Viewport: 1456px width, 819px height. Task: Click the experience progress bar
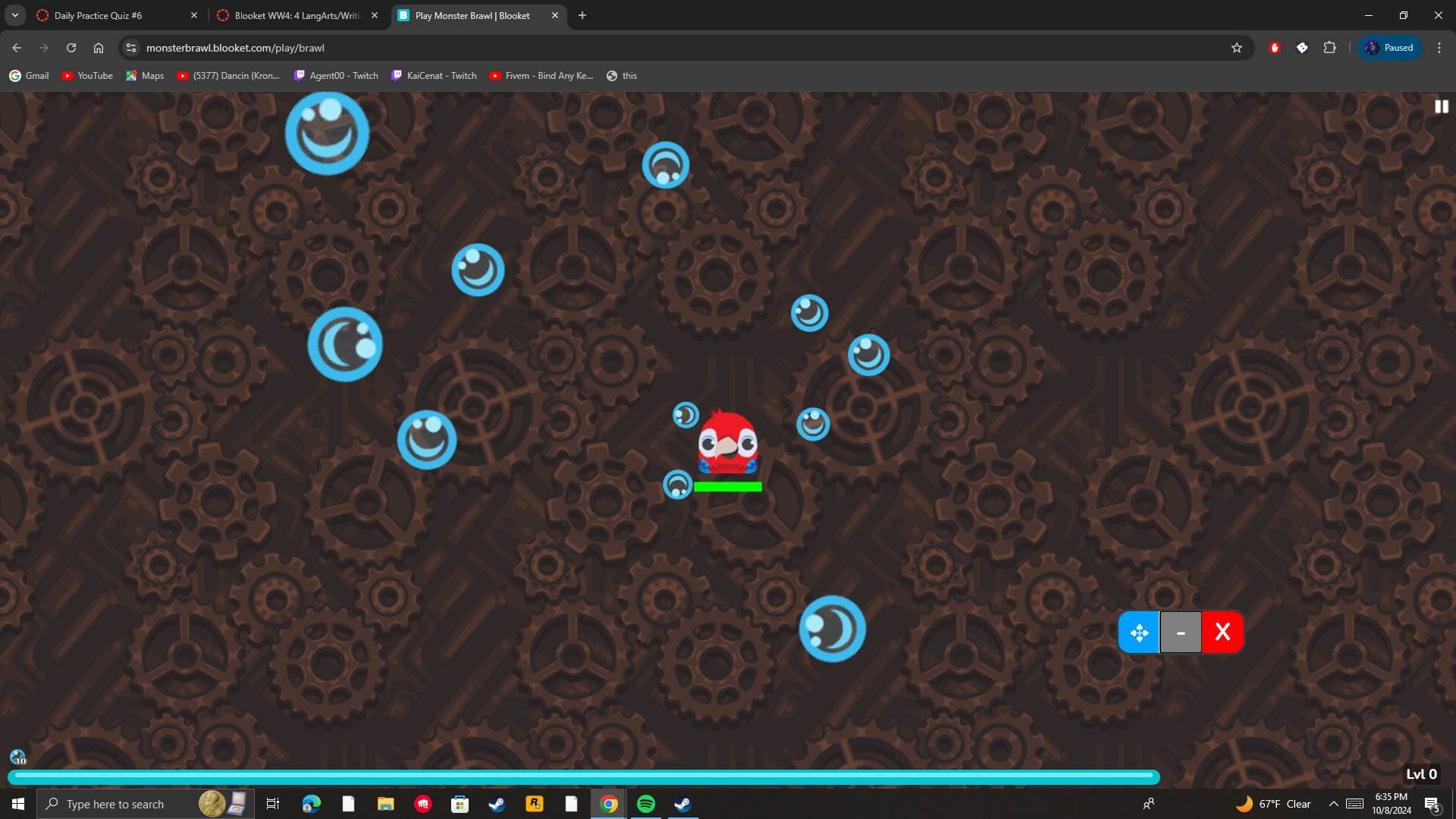tap(582, 776)
